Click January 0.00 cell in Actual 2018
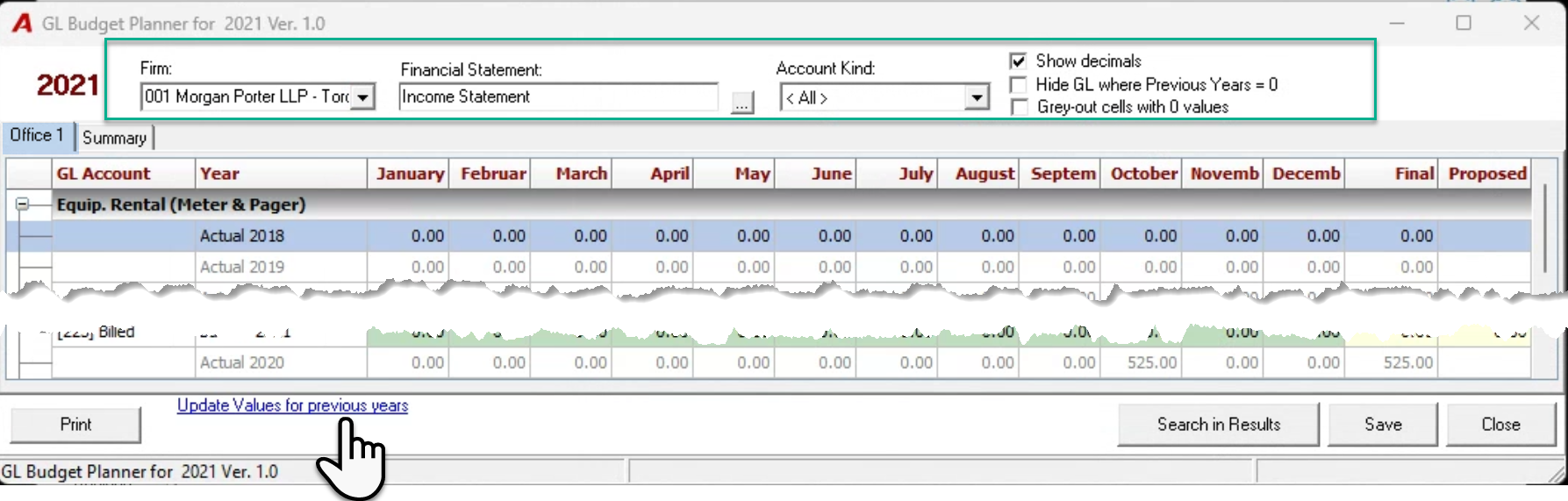This screenshot has height=501, width=1568. point(408,236)
